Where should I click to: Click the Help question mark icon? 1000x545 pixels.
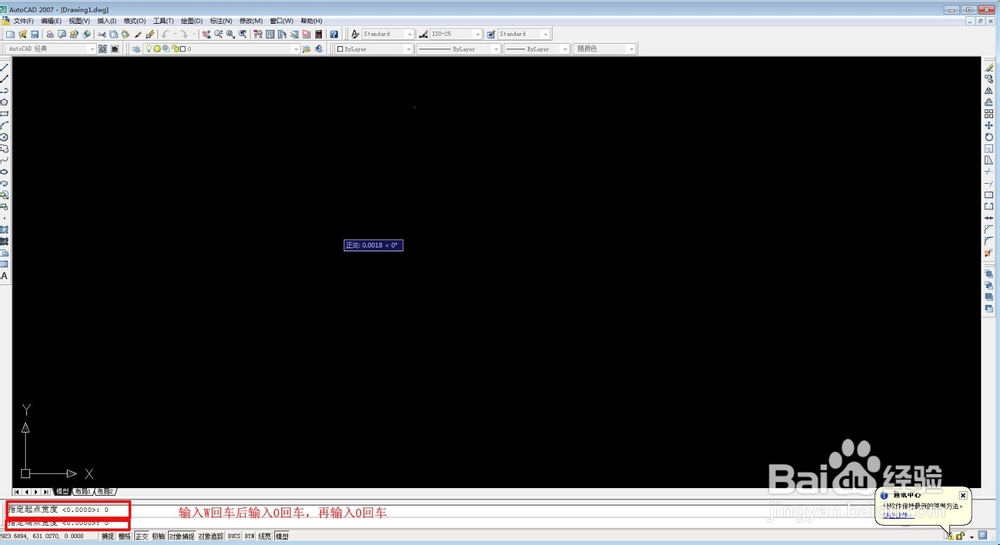click(x=334, y=34)
